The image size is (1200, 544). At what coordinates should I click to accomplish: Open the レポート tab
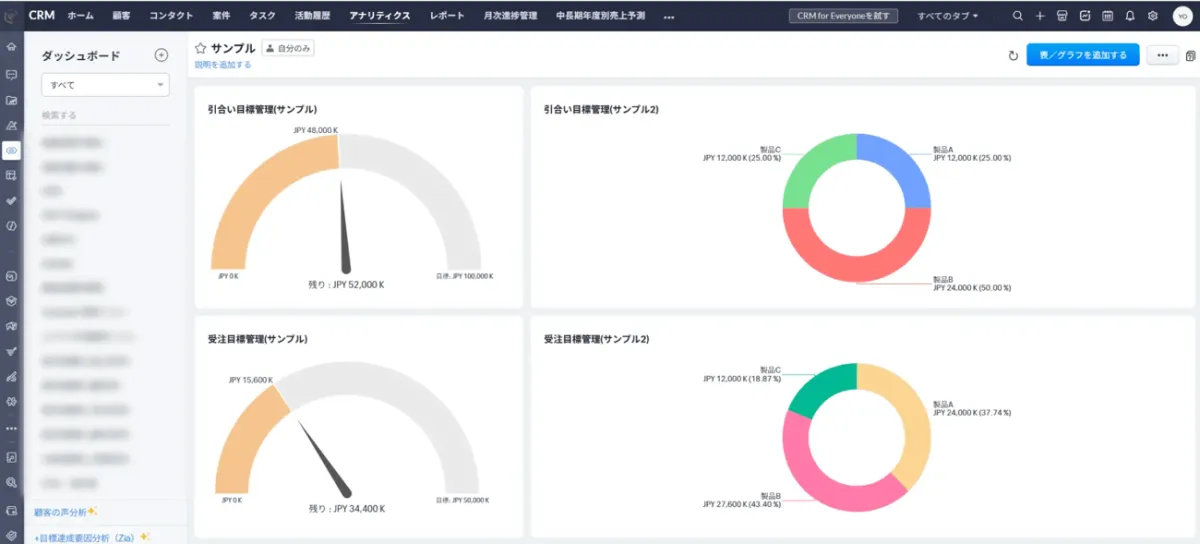point(446,16)
